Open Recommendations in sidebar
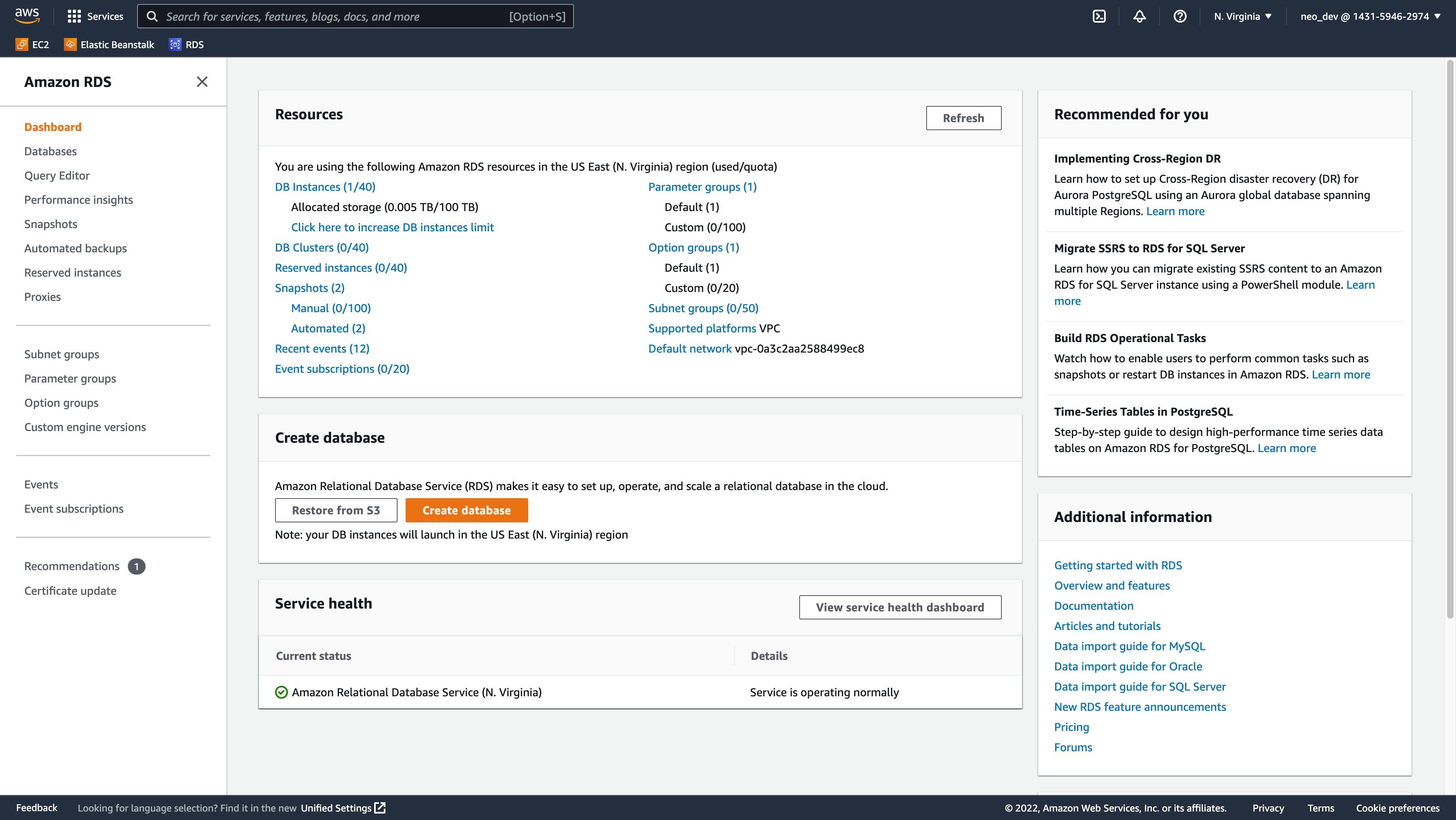The height and width of the screenshot is (820, 1456). click(72, 566)
